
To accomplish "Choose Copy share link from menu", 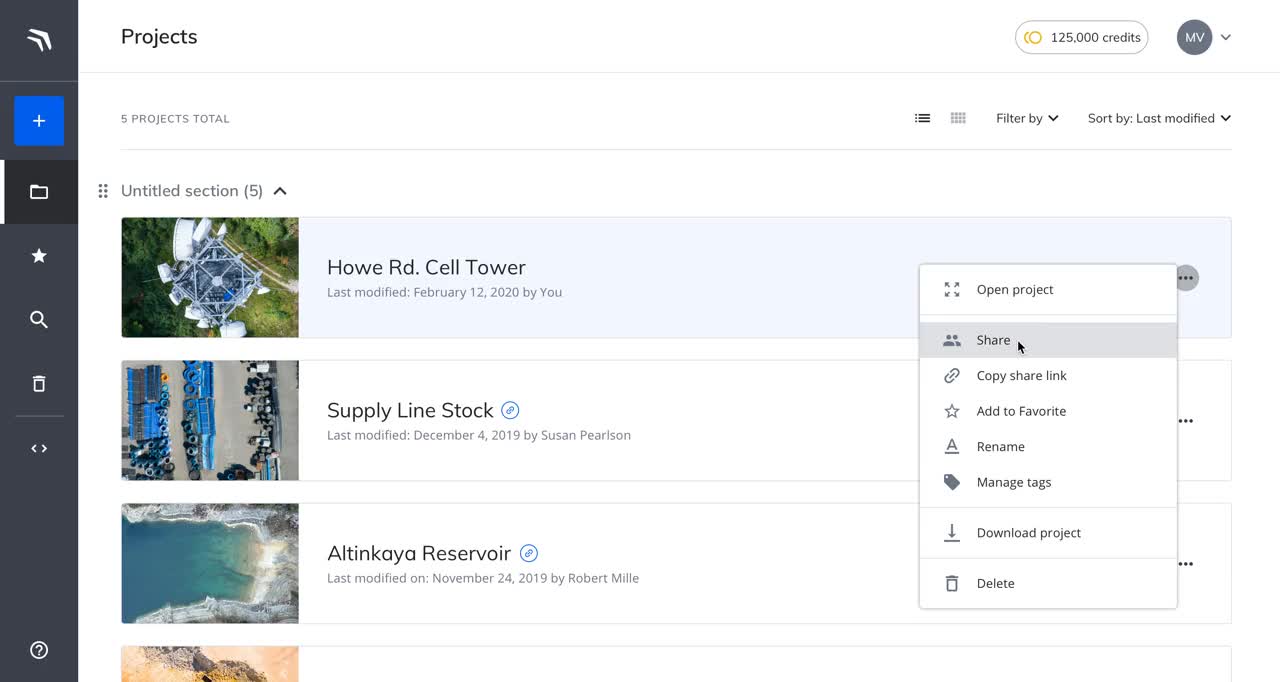I will [1021, 376].
